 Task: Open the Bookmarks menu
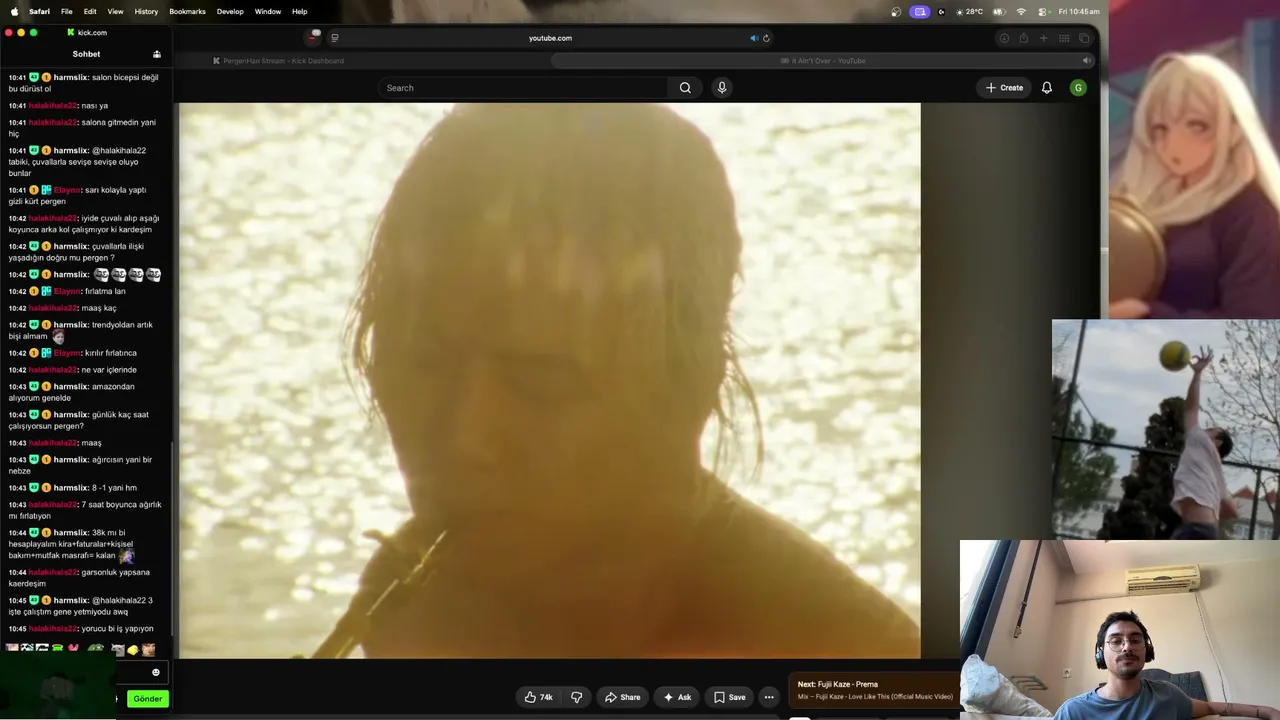pyautogui.click(x=187, y=11)
